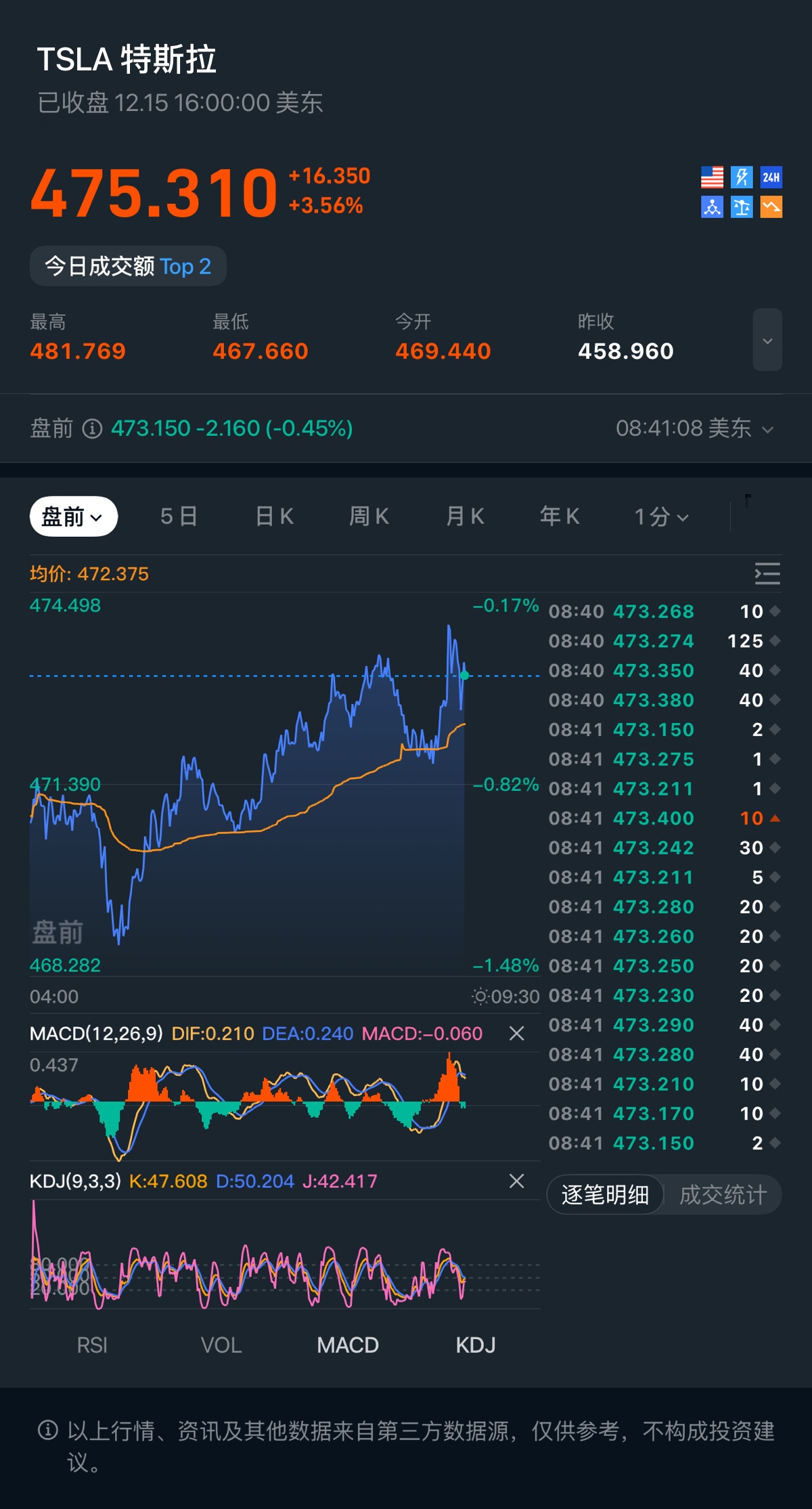Open the 1分 interval dropdown
The image size is (812, 1509).
(661, 517)
